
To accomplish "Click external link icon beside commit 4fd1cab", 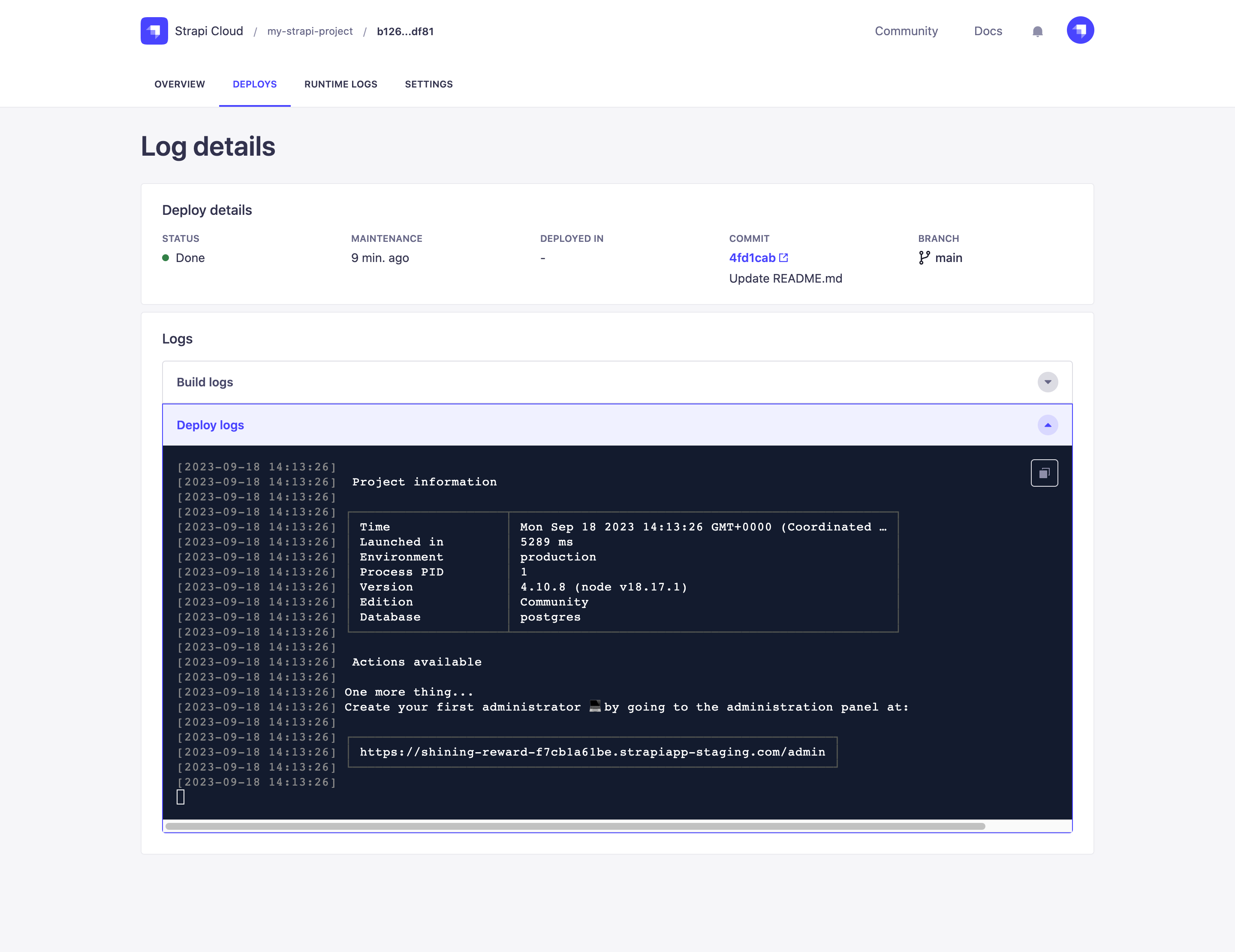I will 783,258.
